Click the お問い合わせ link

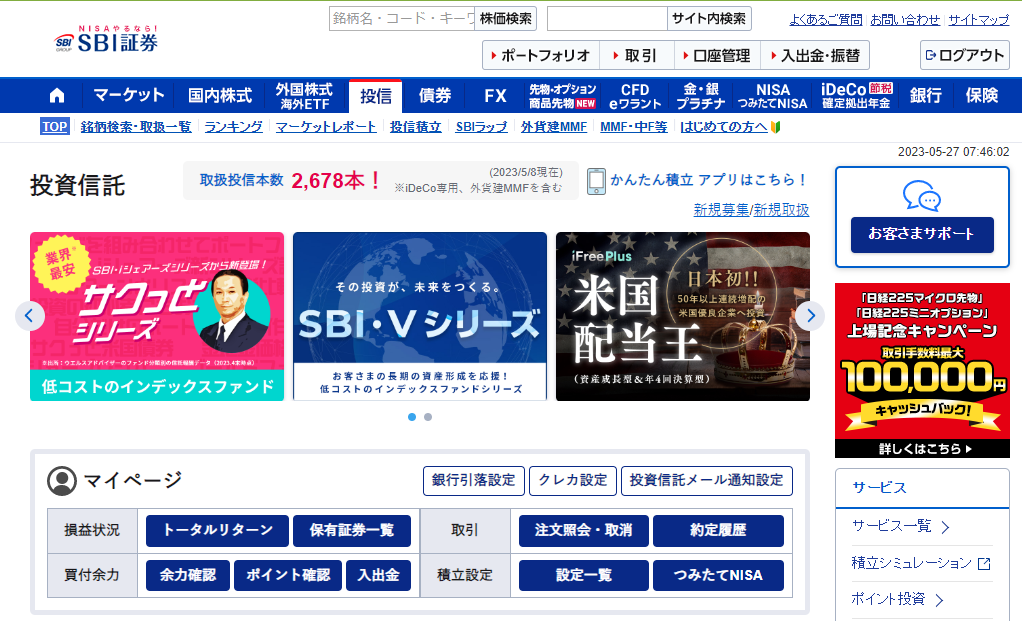[905, 20]
